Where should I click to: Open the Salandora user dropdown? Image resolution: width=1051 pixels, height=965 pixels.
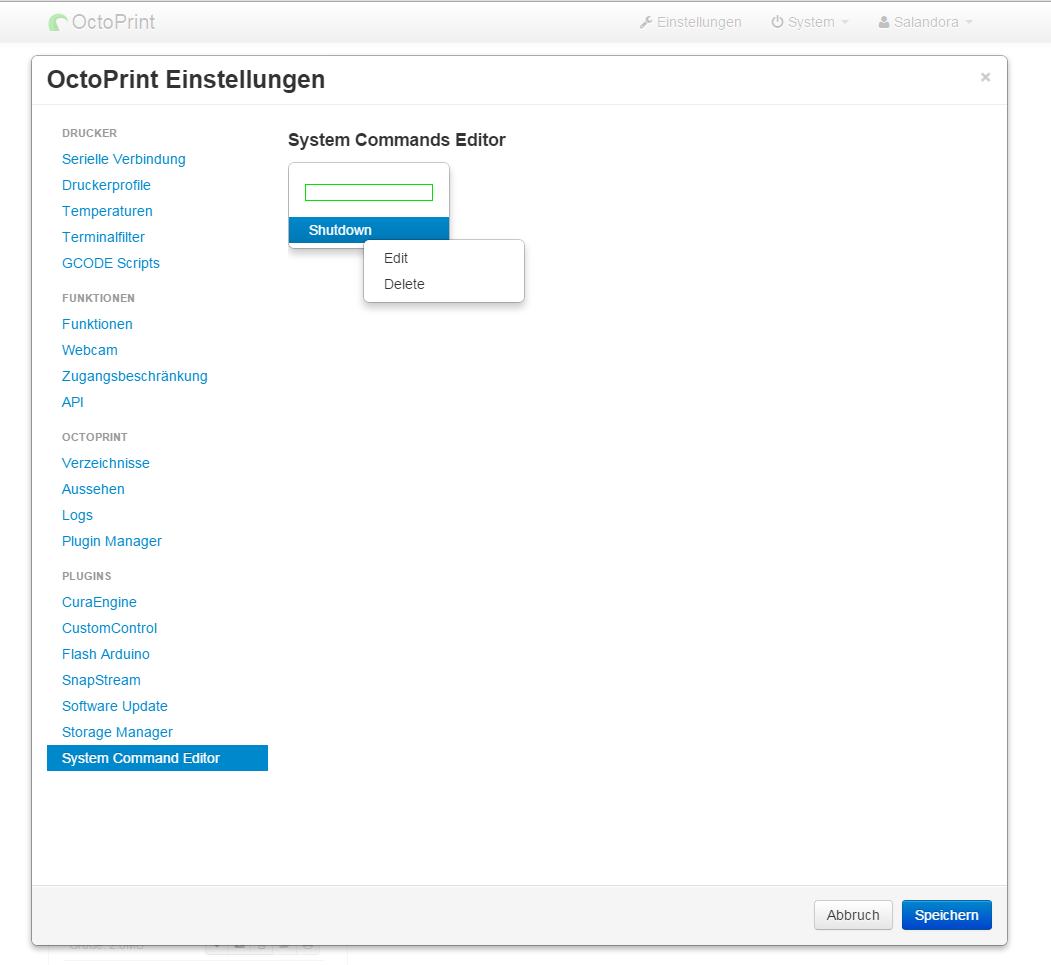(x=925, y=22)
